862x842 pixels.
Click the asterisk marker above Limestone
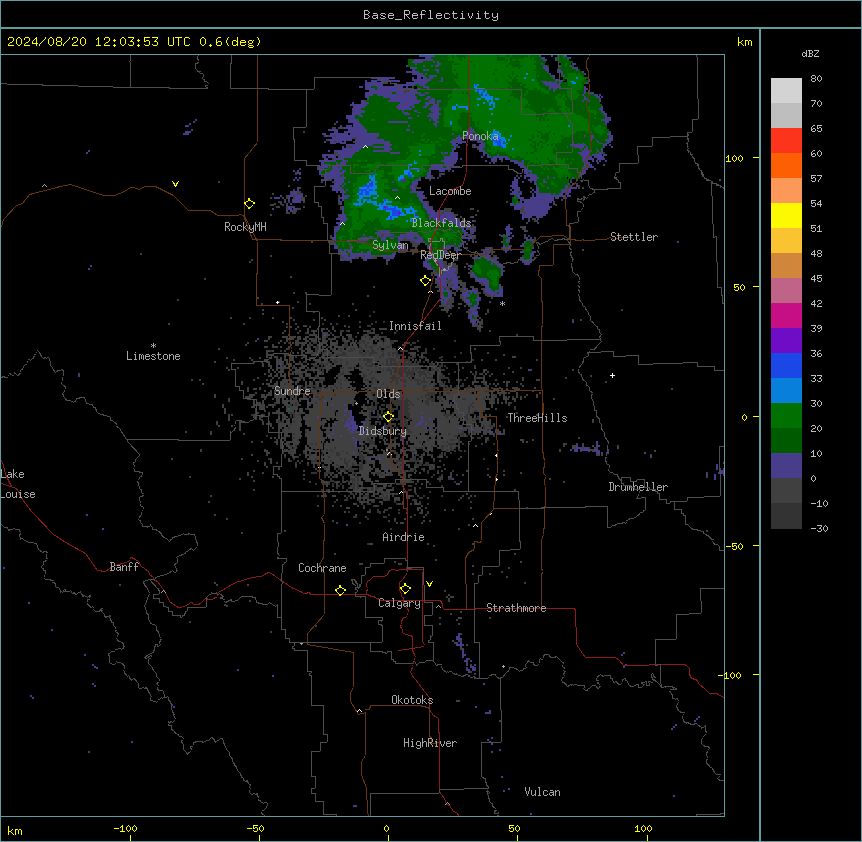pyautogui.click(x=153, y=346)
